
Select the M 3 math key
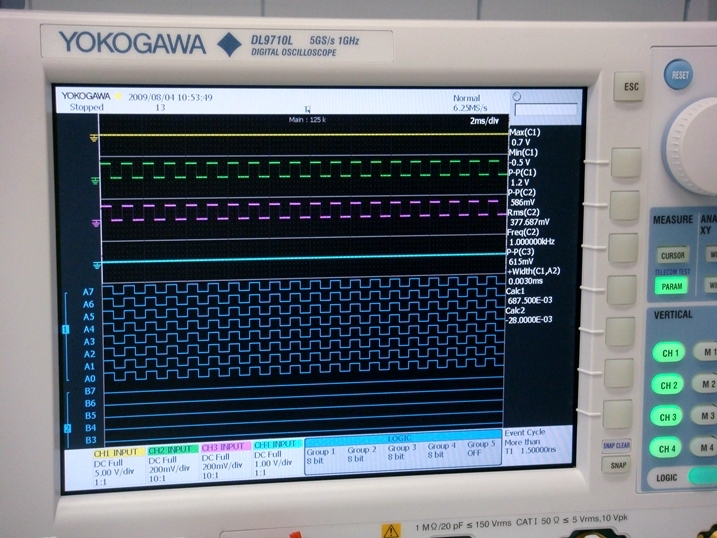click(x=705, y=415)
